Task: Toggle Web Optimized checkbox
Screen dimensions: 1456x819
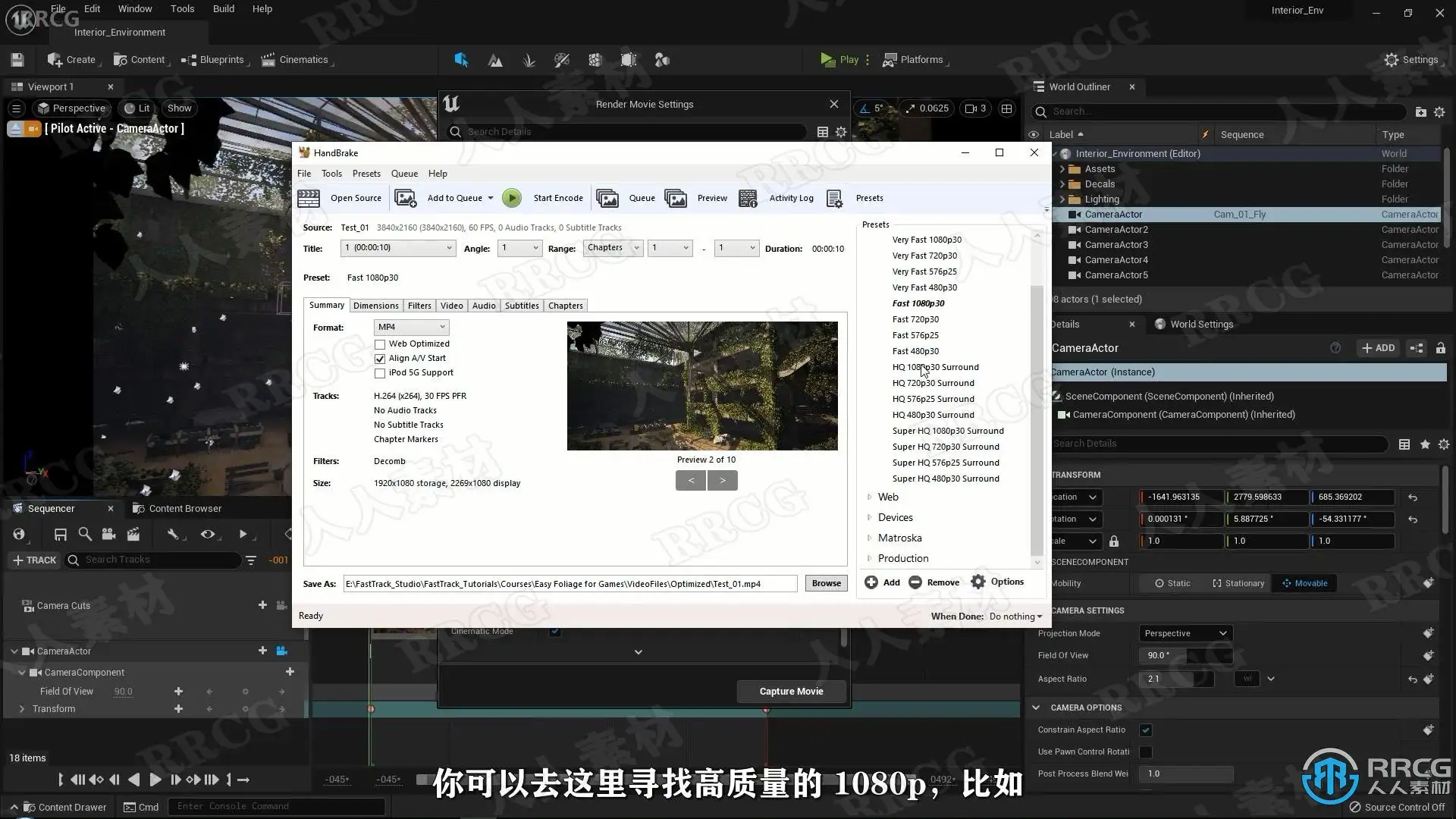Action: point(380,344)
